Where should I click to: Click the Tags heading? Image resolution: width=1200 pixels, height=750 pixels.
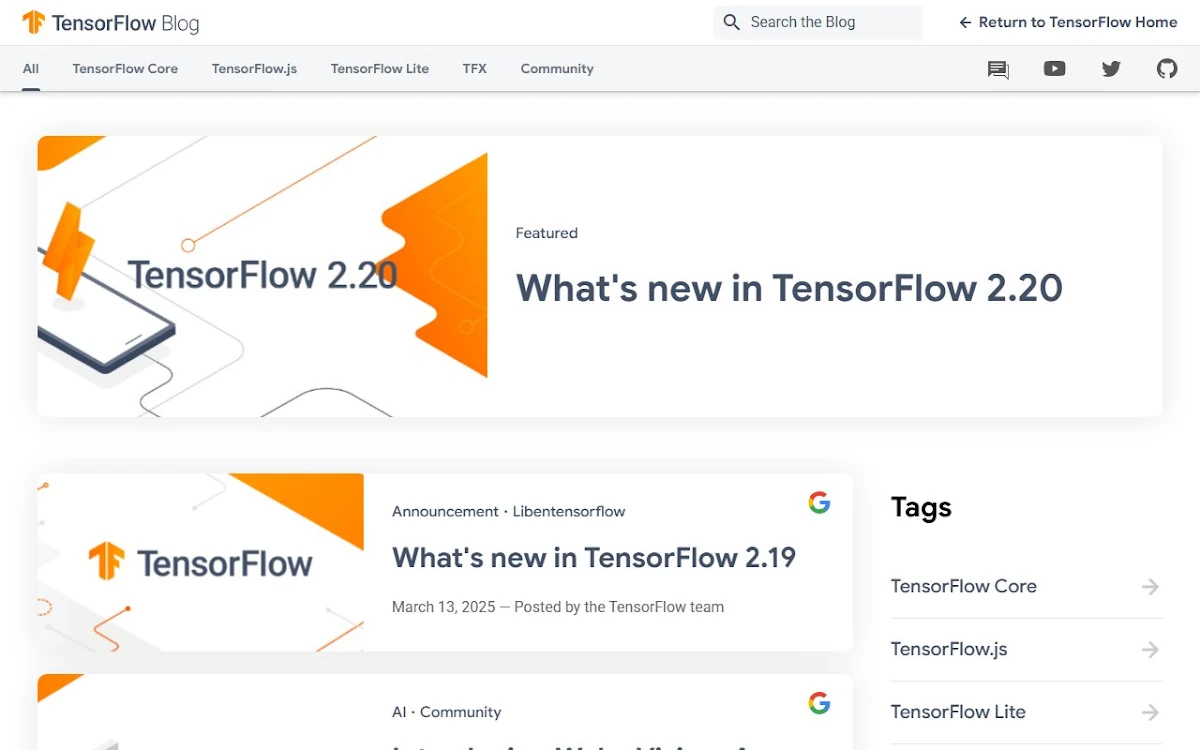click(921, 508)
